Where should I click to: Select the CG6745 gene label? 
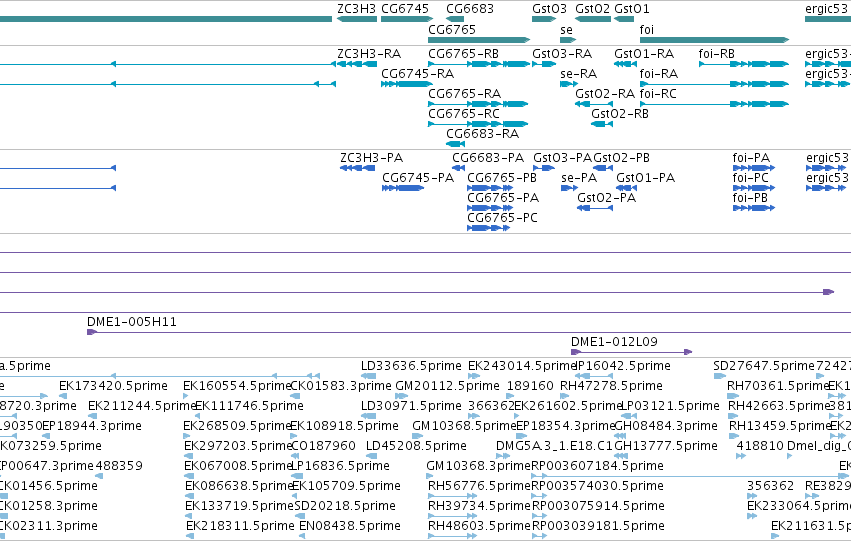coord(405,9)
